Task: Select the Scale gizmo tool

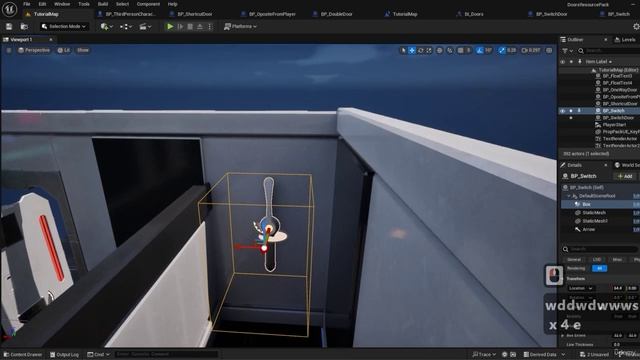Action: [429, 50]
